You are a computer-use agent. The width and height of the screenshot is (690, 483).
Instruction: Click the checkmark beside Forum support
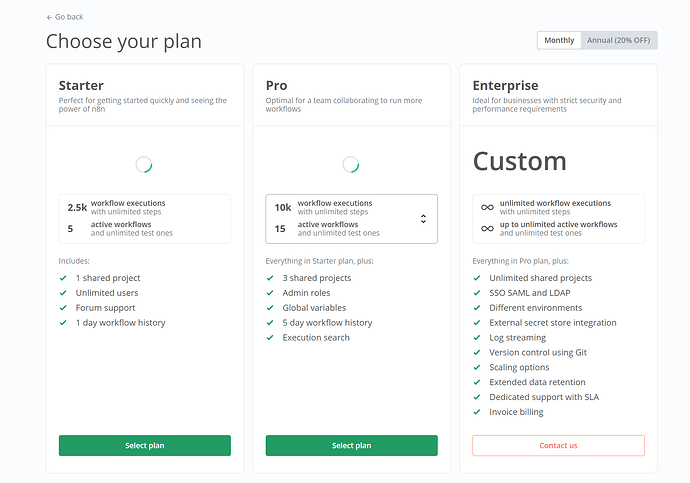tap(63, 308)
